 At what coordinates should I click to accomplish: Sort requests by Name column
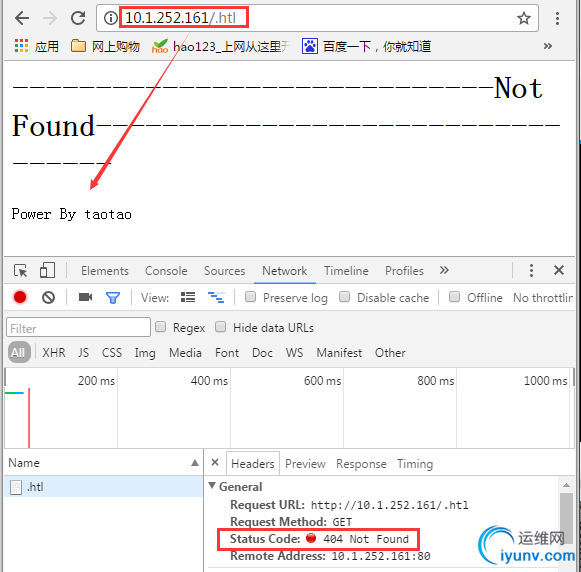tap(104, 463)
